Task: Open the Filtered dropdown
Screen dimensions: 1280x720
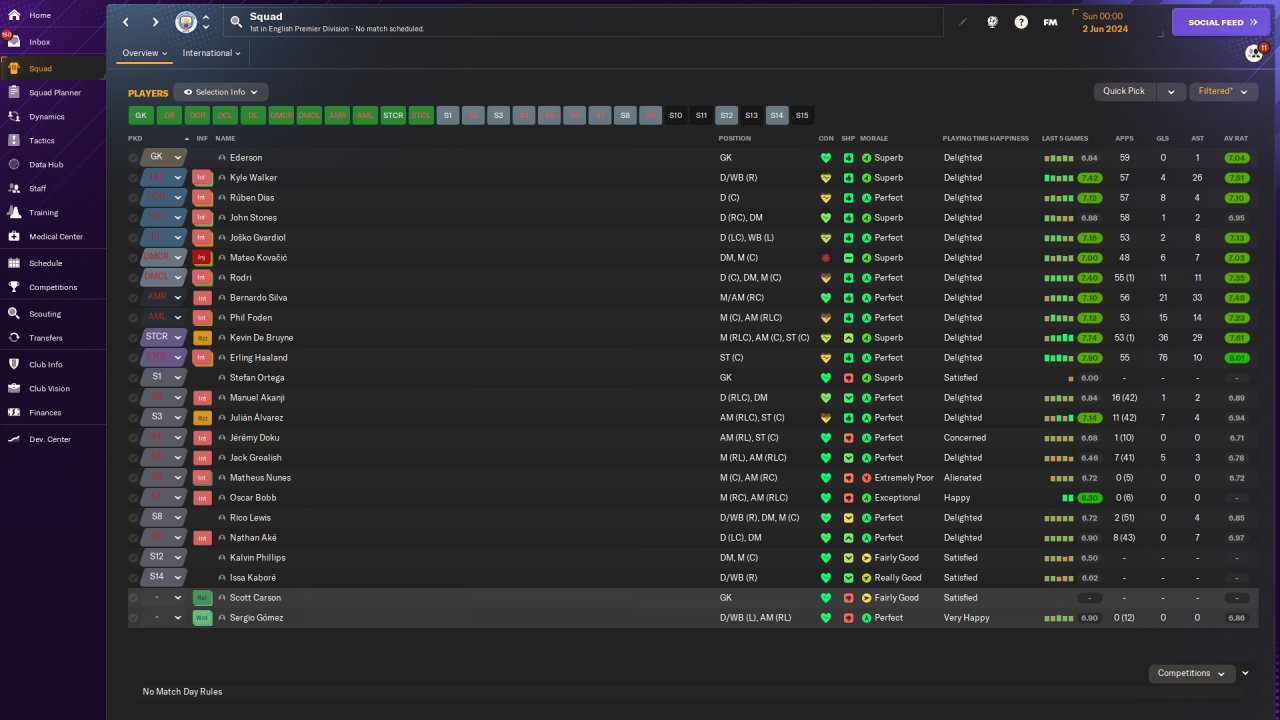Action: click(x=1223, y=91)
